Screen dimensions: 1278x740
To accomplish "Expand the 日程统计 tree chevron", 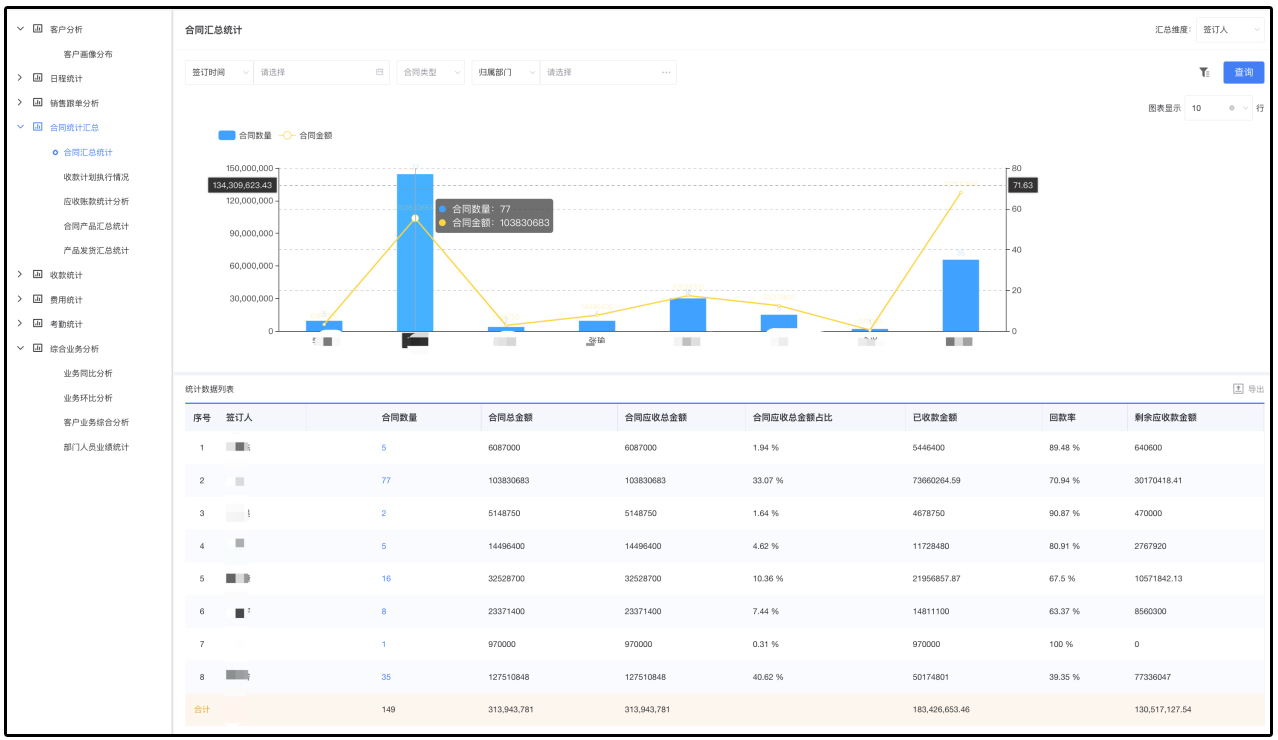I will 20,78.
